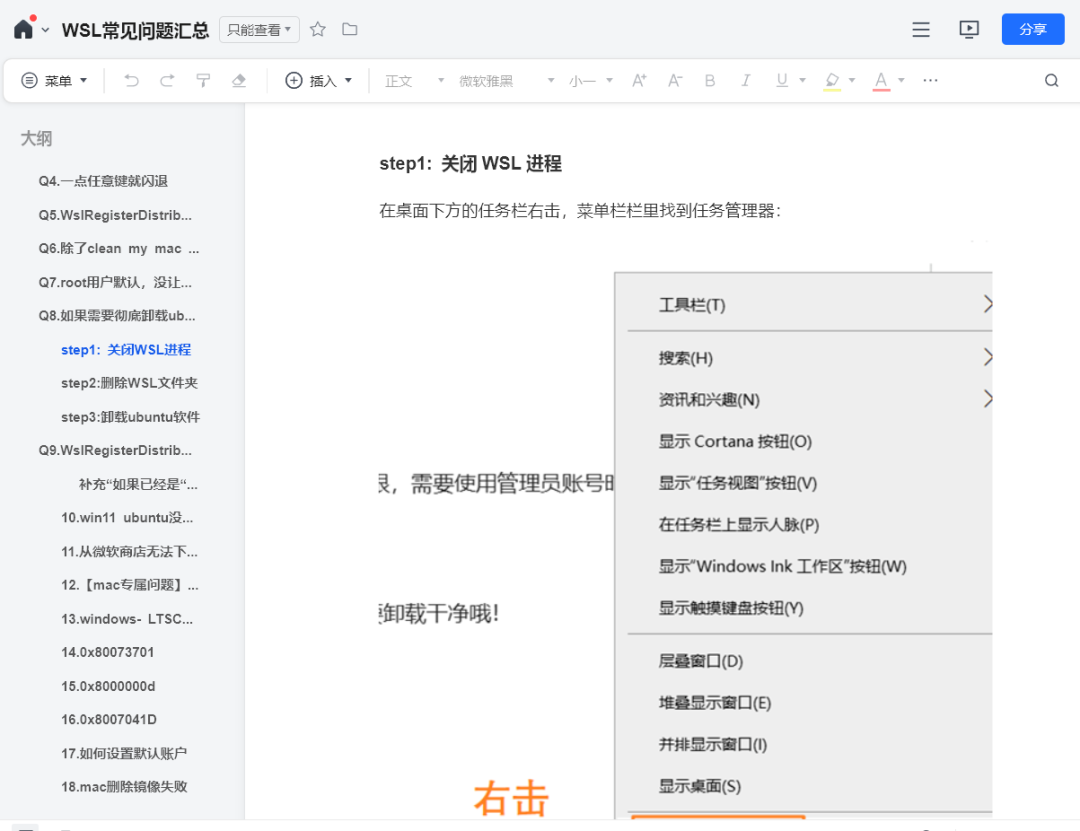Click 显示桌面(S) menu entry
Screen dimensions: 1080x831
(700, 786)
